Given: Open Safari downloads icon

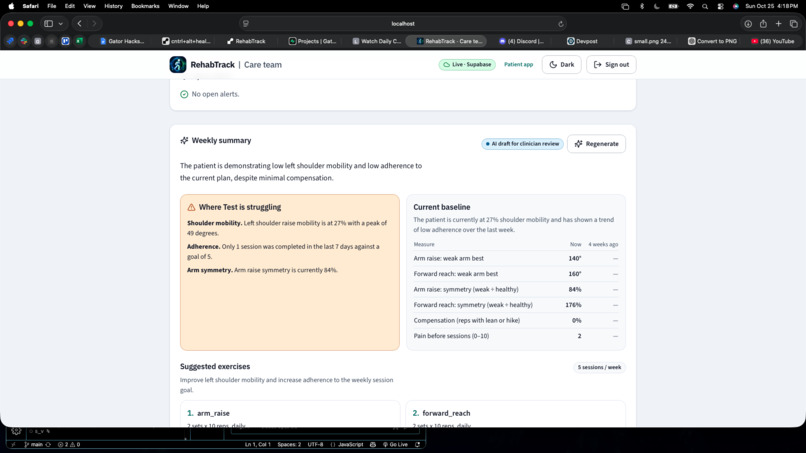Looking at the screenshot, I should point(748,24).
